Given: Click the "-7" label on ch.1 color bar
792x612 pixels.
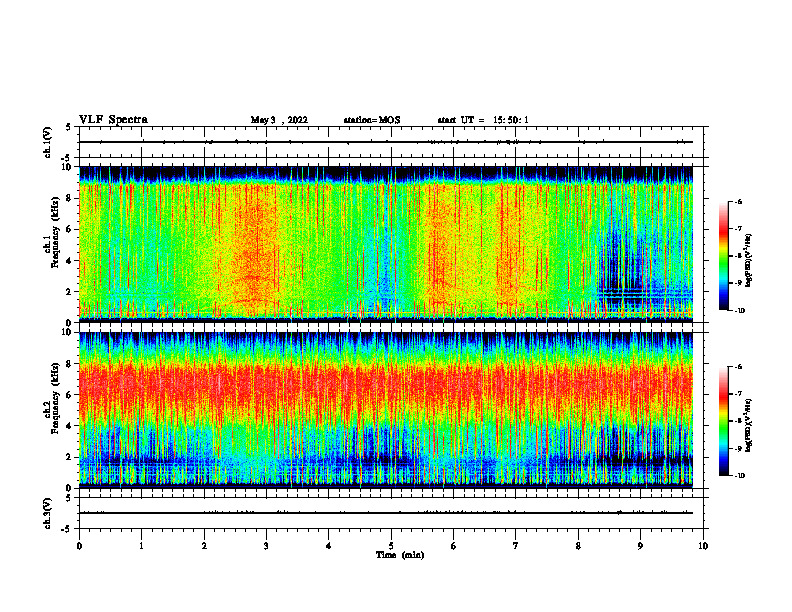Looking at the screenshot, I should (x=738, y=229).
